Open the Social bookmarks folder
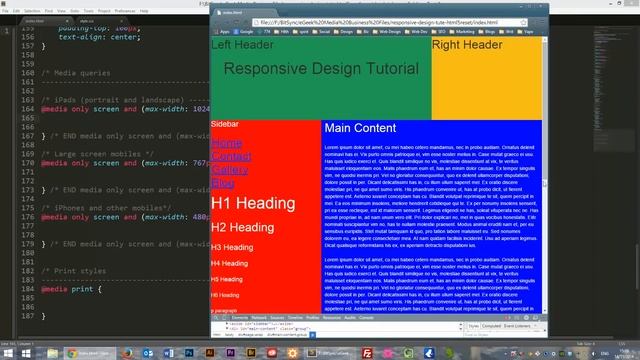This screenshot has height=360, width=640. coord(321,31)
